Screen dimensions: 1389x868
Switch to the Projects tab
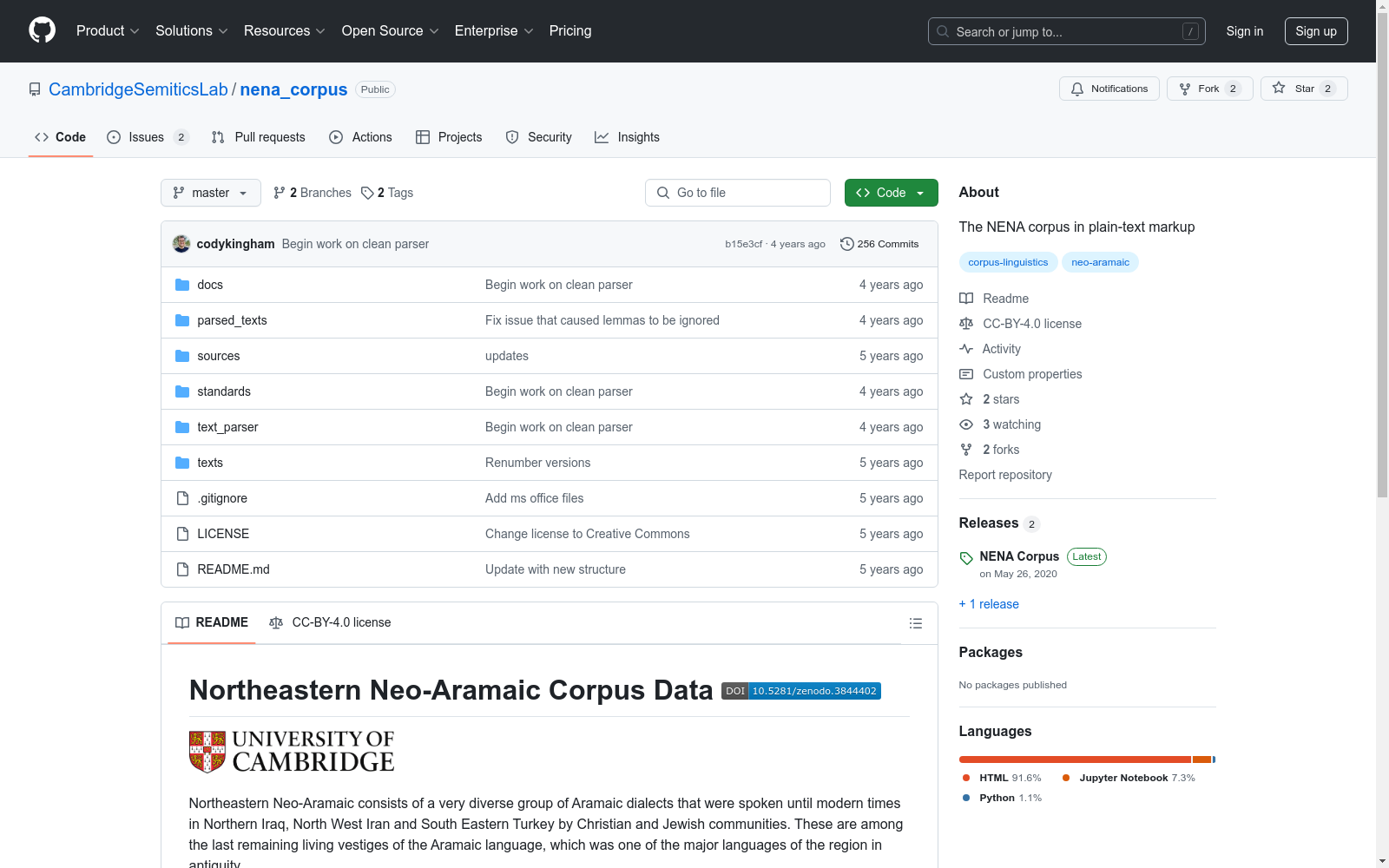[x=449, y=137]
